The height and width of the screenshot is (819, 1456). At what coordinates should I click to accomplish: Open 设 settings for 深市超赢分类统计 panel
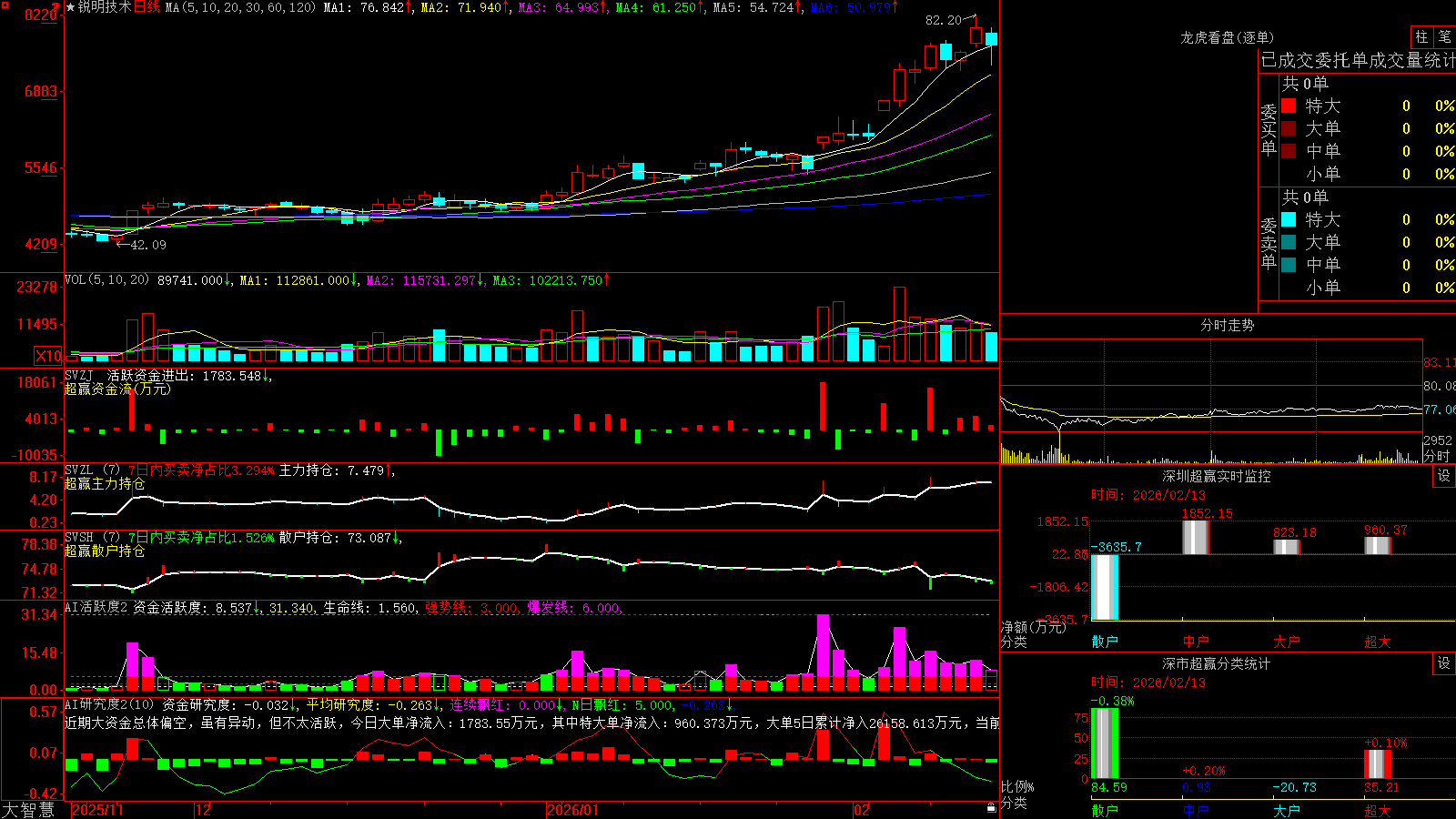(x=1444, y=663)
